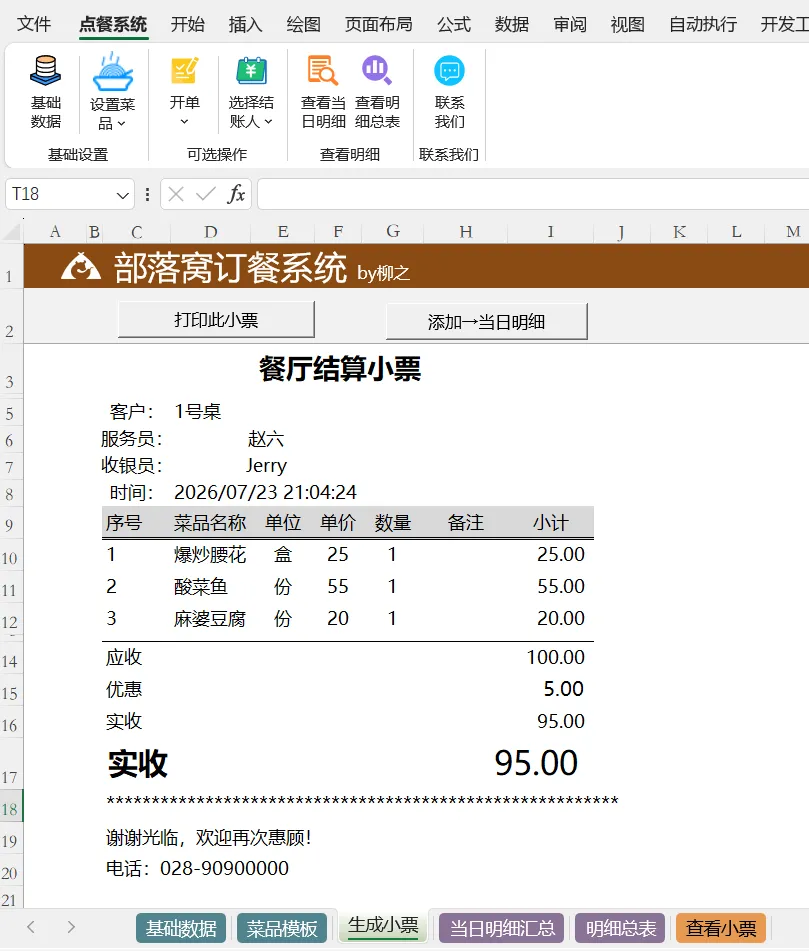Open the 文件 menu
This screenshot has height=951, width=809.
[34, 24]
